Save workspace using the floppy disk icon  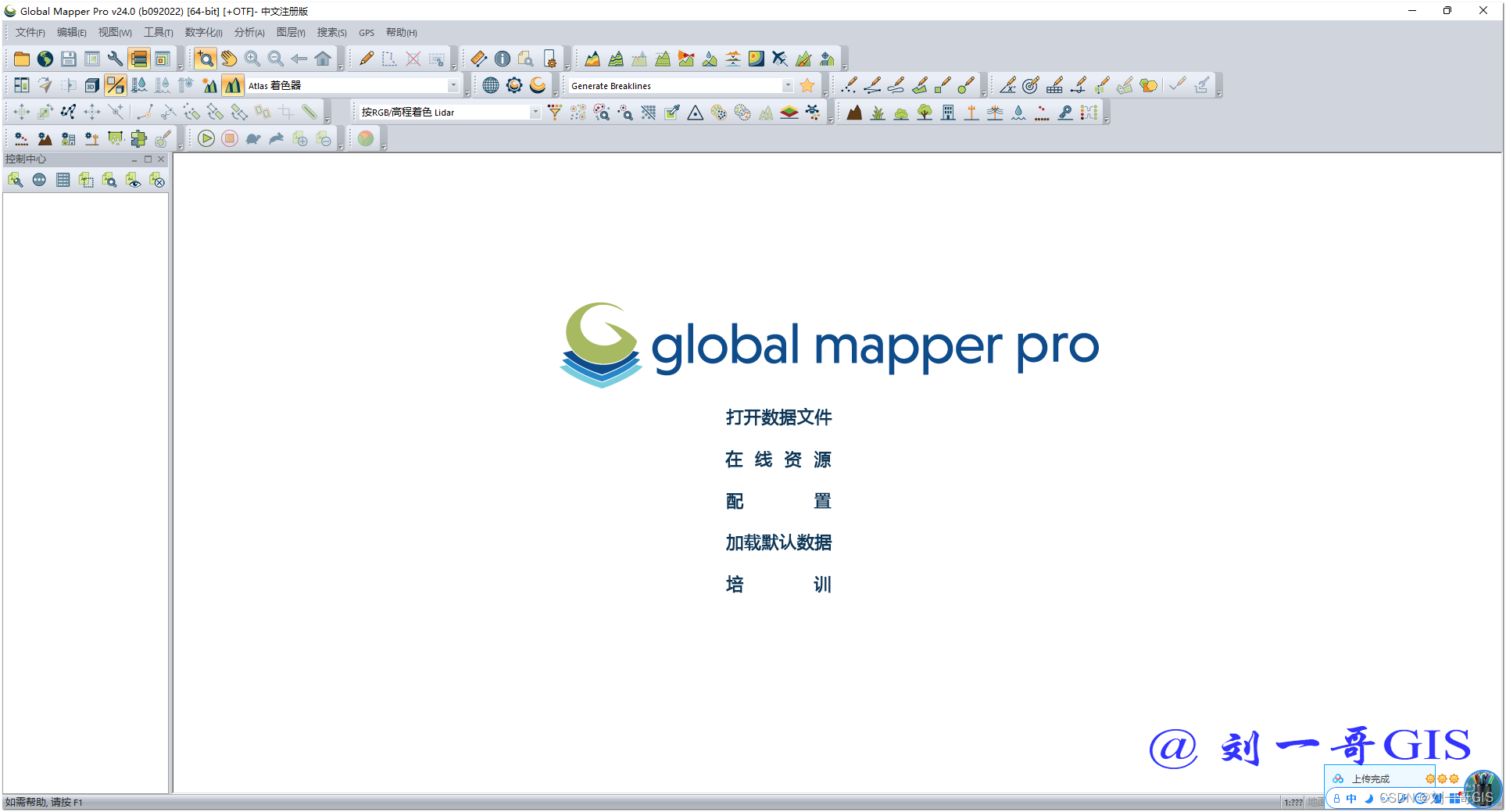[69, 59]
